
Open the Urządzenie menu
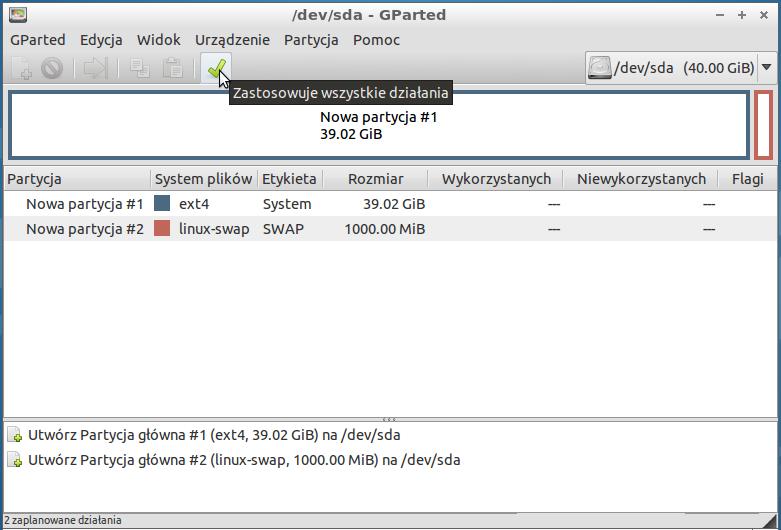click(x=232, y=40)
